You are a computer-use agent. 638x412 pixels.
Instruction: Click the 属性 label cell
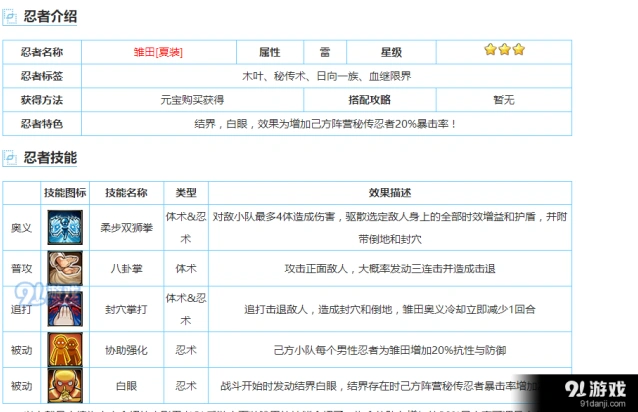pos(270,52)
